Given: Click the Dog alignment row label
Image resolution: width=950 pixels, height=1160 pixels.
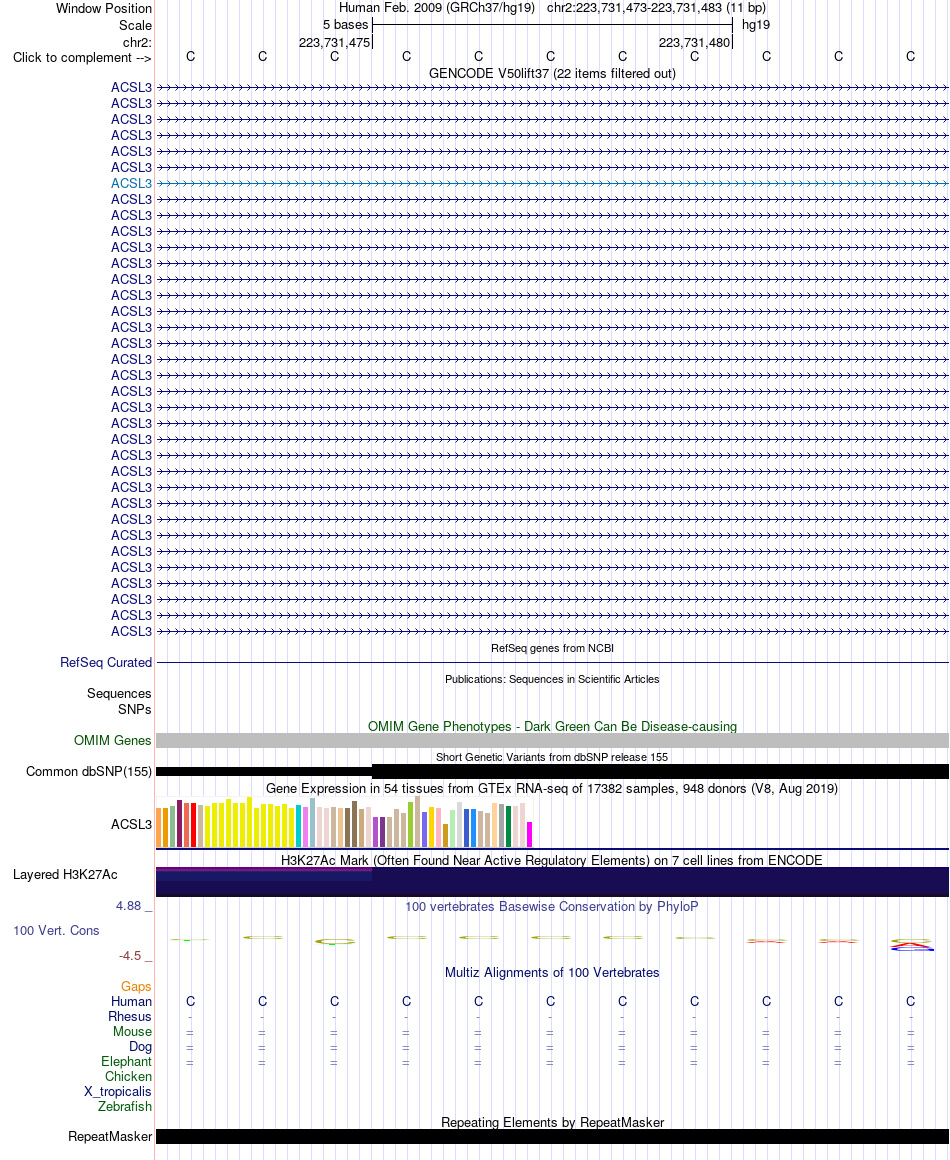Looking at the screenshot, I should tap(140, 1047).
